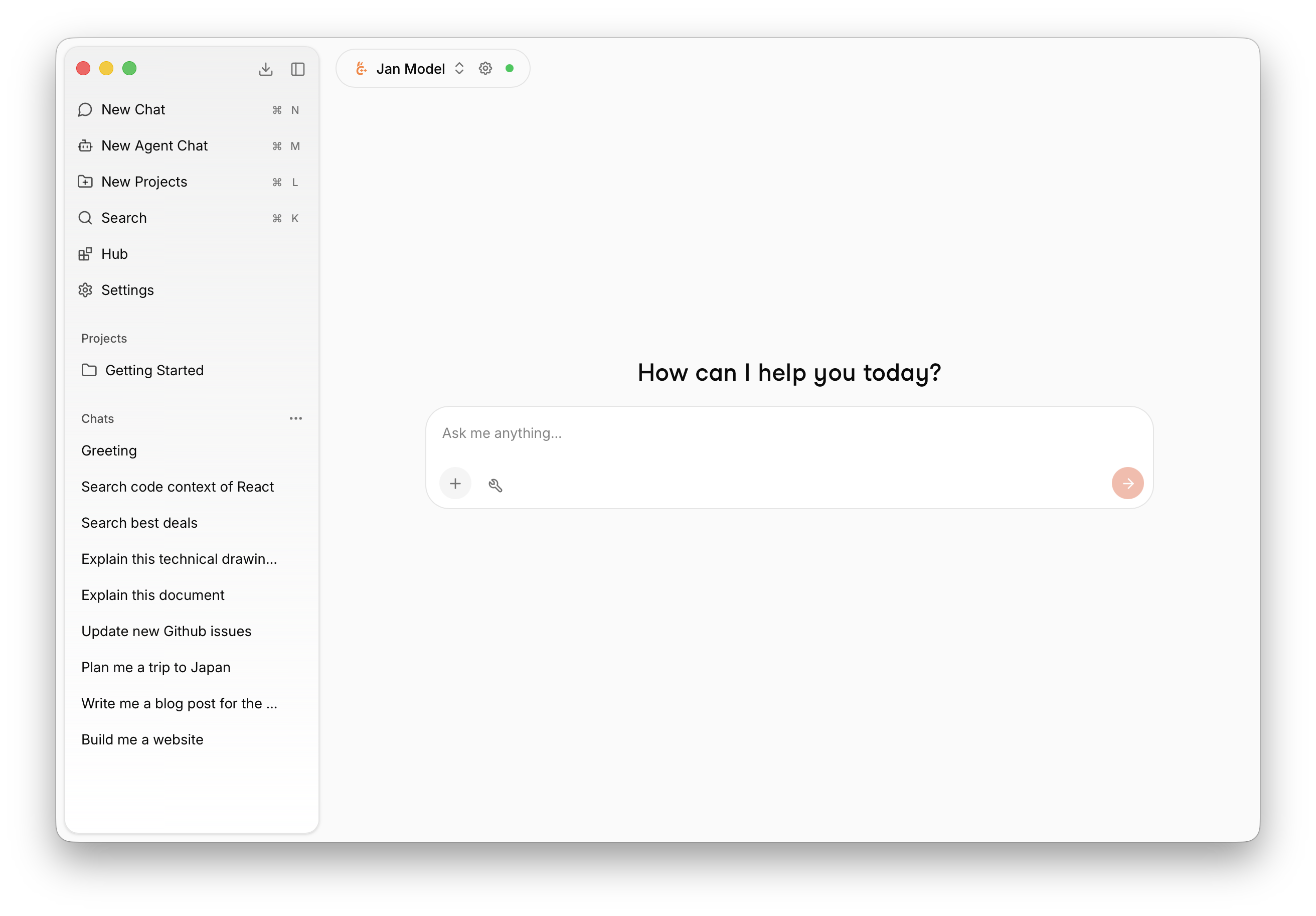This screenshot has width=1316, height=916.
Task: Open the download icon in sidebar header
Action: (x=266, y=68)
